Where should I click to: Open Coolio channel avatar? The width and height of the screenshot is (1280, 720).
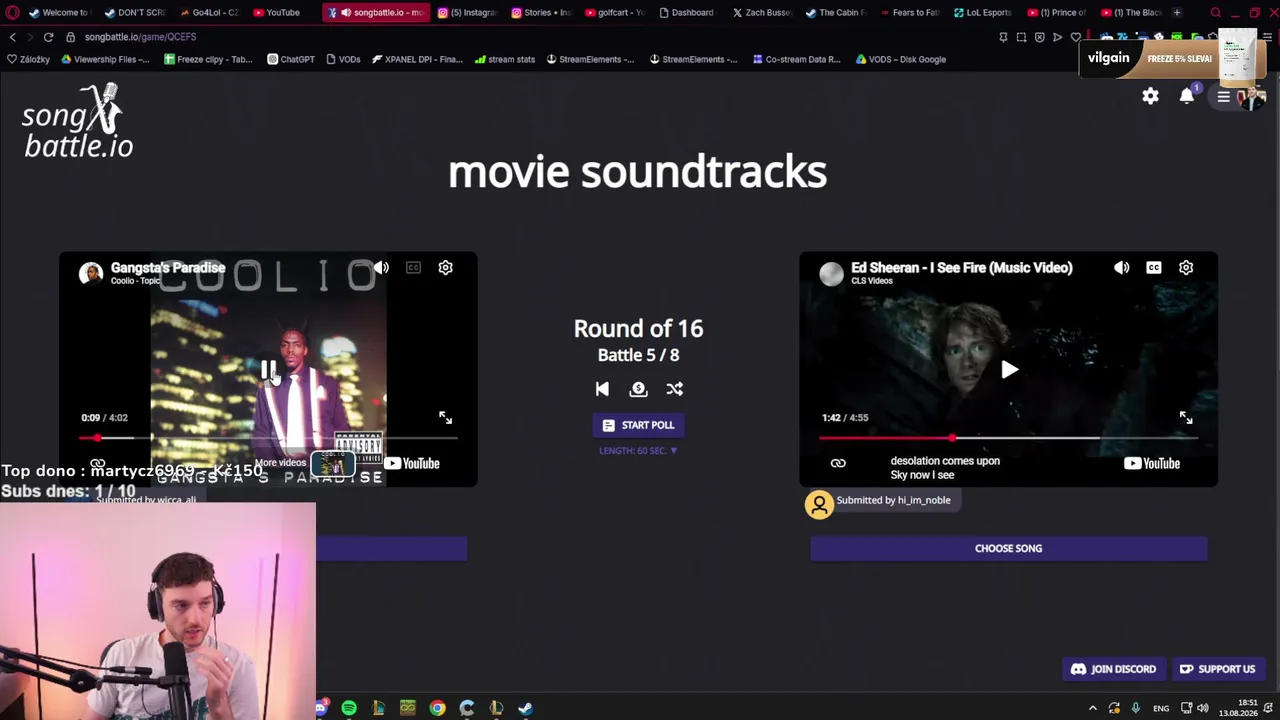click(91, 273)
